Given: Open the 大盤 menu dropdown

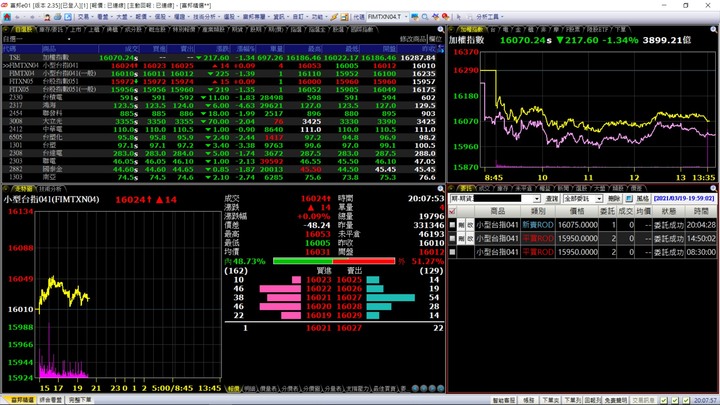Looking at the screenshot, I should click(124, 17).
